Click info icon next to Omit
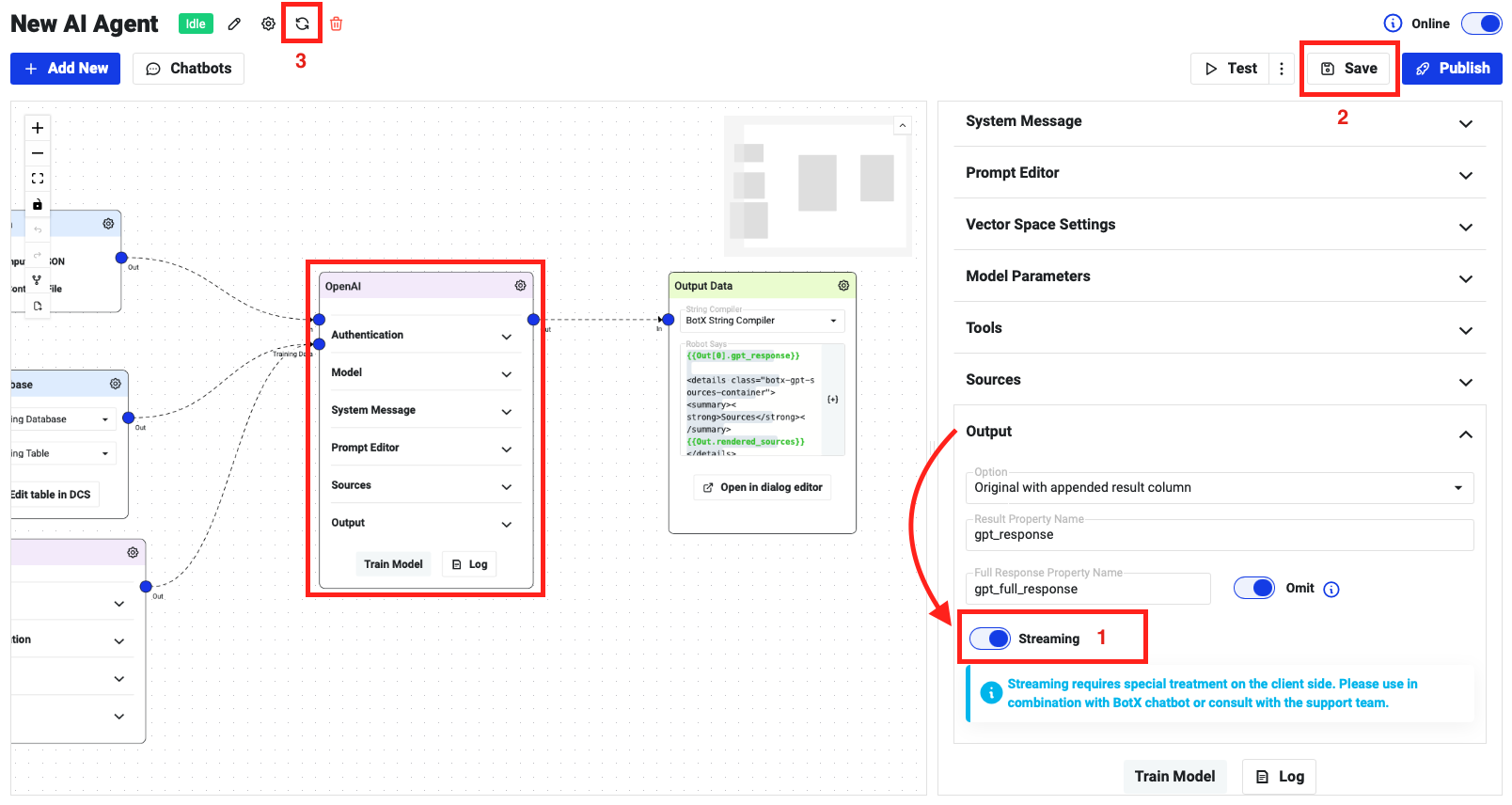1512x805 pixels. point(1331,590)
